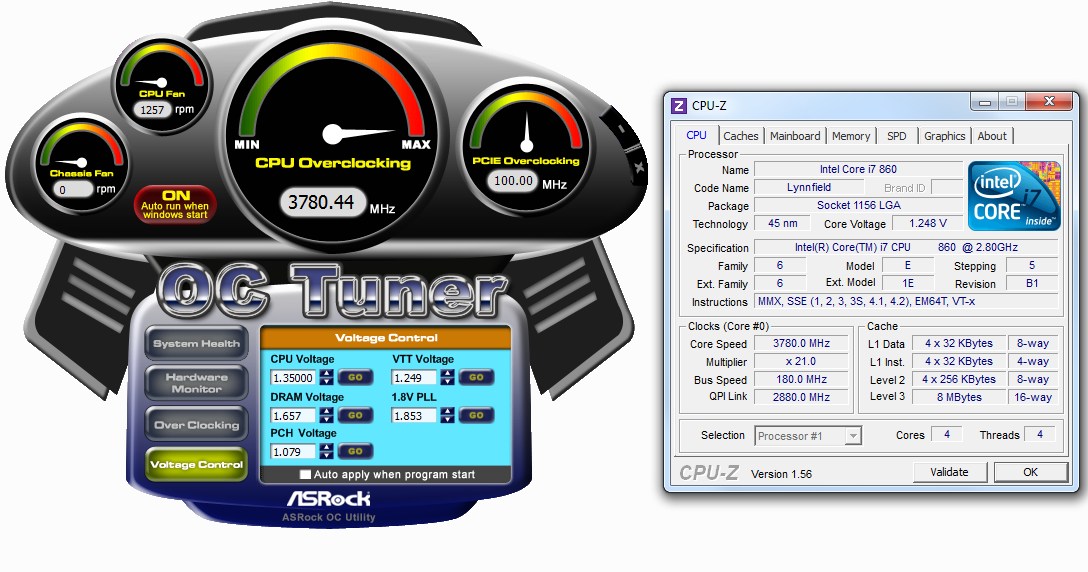Image resolution: width=1088 pixels, height=572 pixels.
Task: Select the CPU tab in CPU-Z
Action: [x=696, y=135]
